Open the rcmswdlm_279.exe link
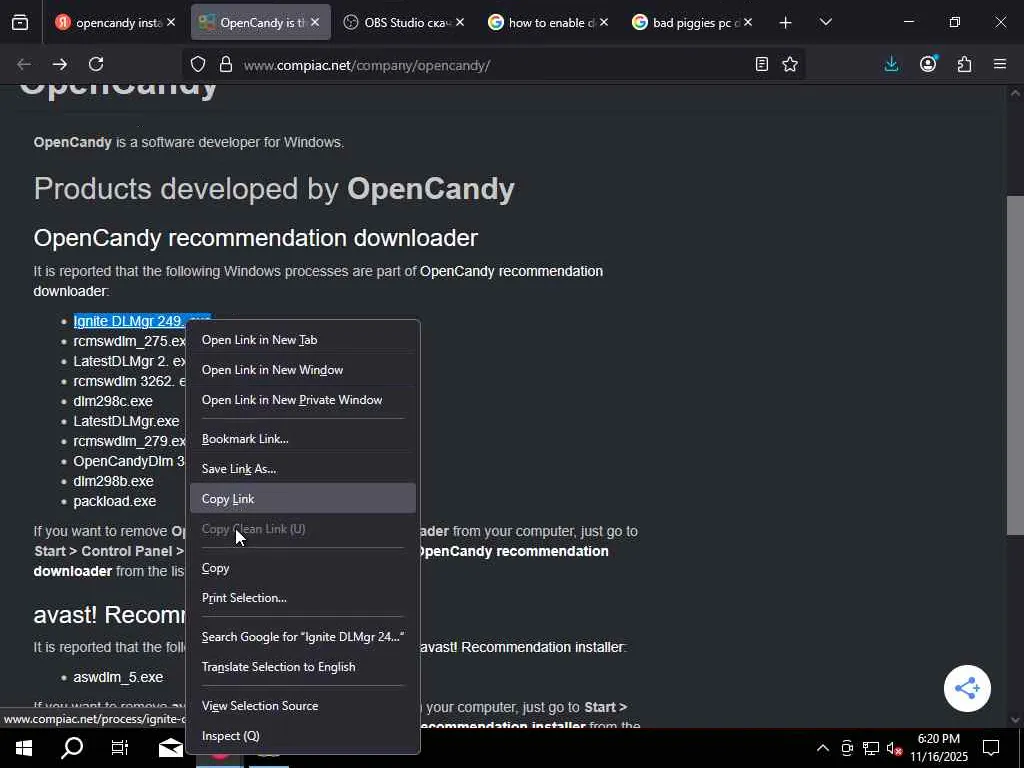 [129, 441]
